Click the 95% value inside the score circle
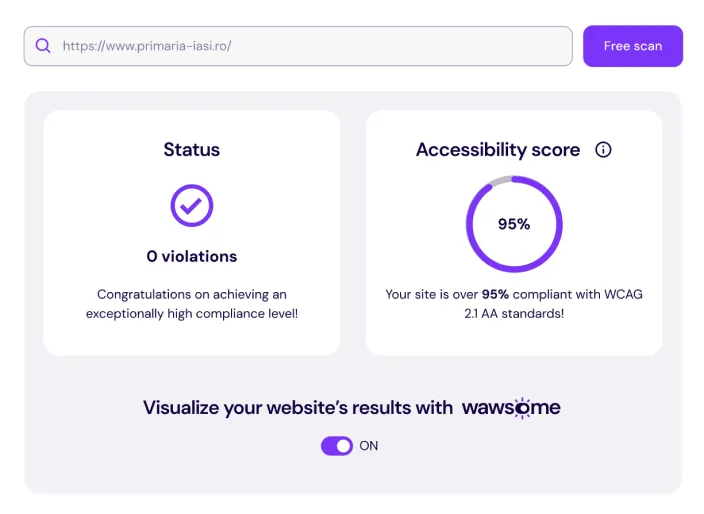 click(514, 224)
